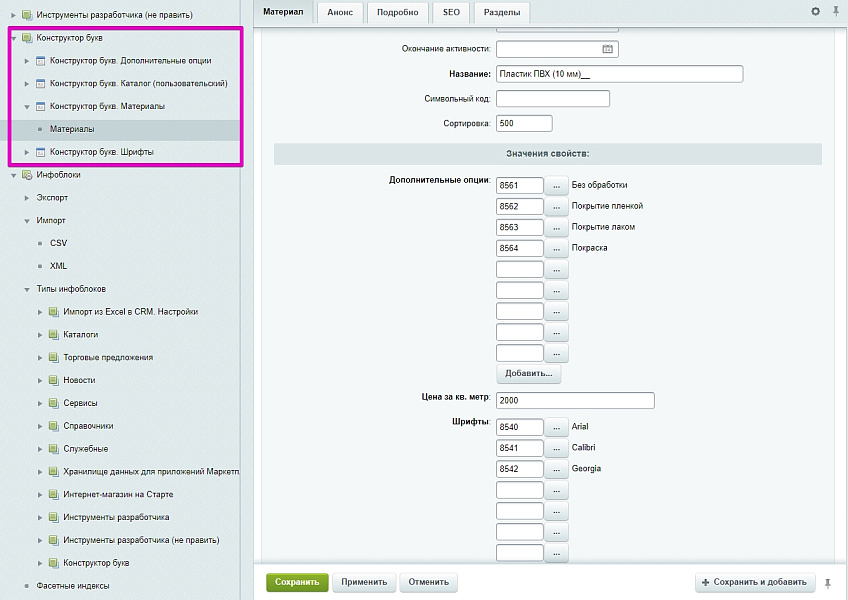
Task: Click the pin icon beside Сохранить и добавить
Action: [827, 582]
